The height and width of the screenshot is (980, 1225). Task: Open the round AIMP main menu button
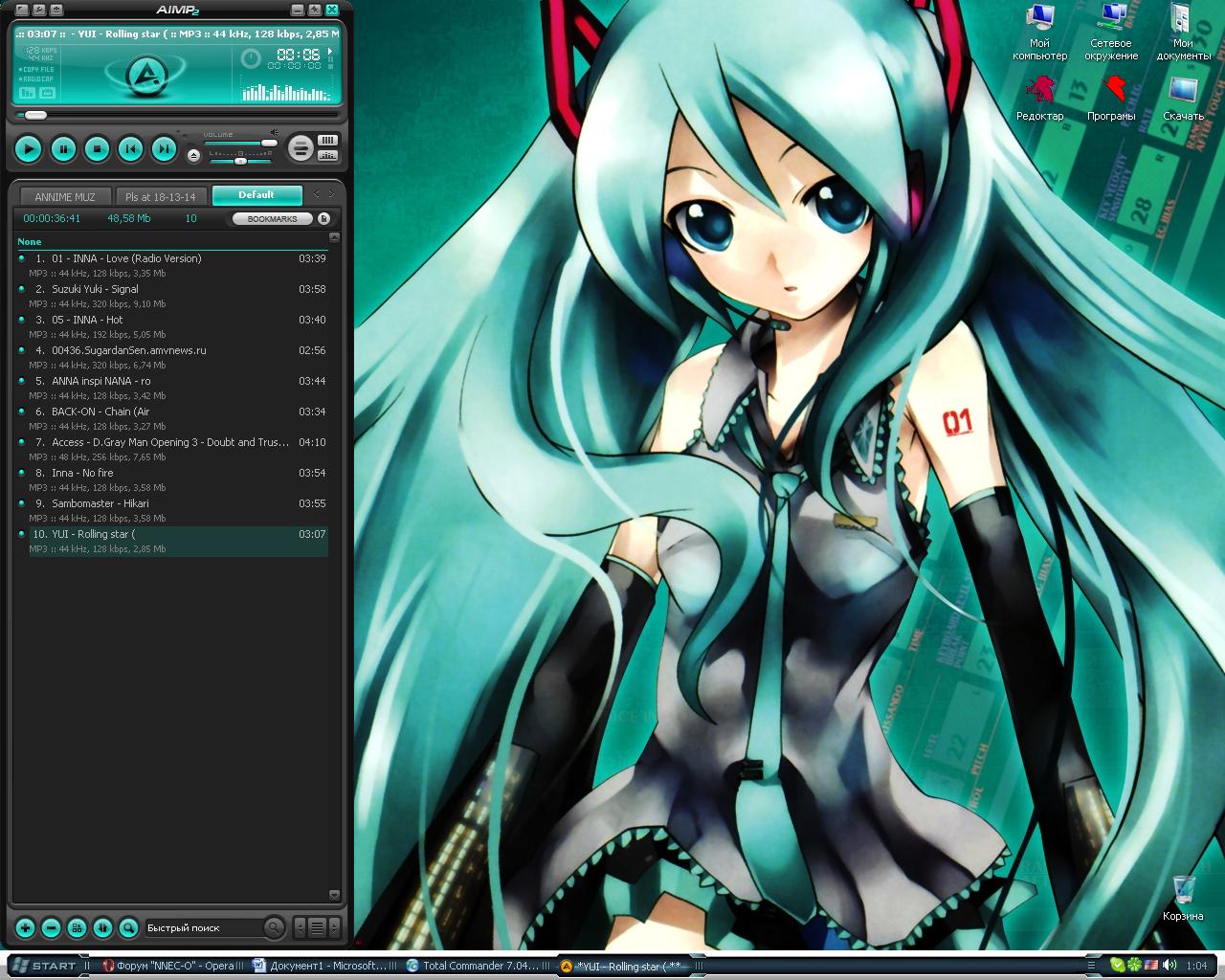[301, 148]
